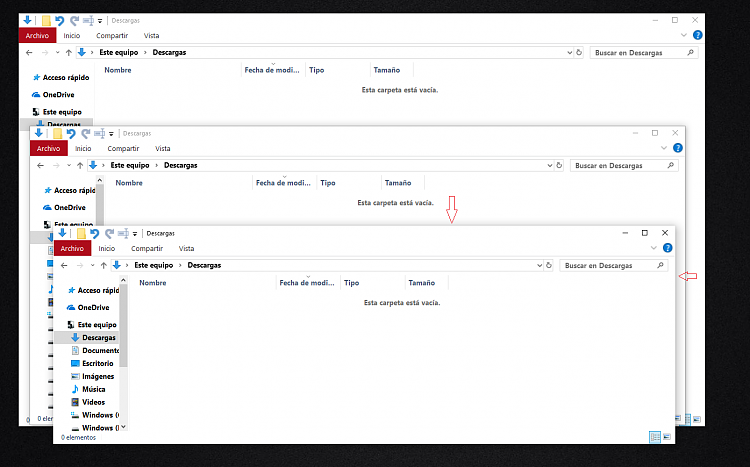Screen dimensions: 750x467
Task: Select Acceso rápido in the middle window's sidebar
Action: [69, 190]
